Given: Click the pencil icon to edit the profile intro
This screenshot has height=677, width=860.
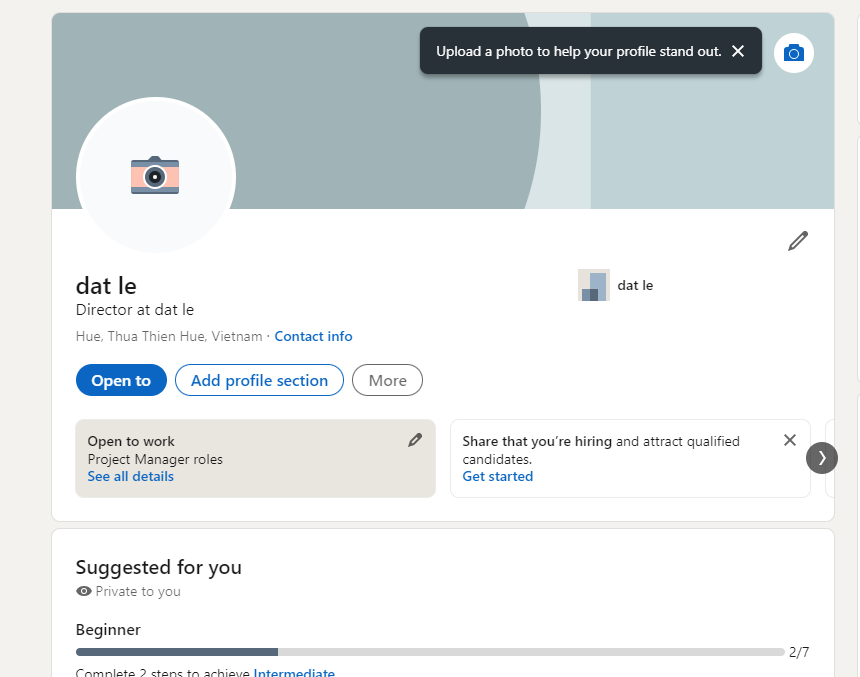Looking at the screenshot, I should click(798, 241).
